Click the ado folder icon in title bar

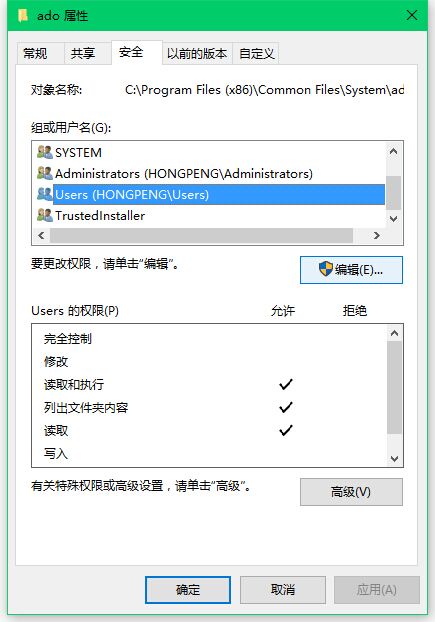coord(23,16)
